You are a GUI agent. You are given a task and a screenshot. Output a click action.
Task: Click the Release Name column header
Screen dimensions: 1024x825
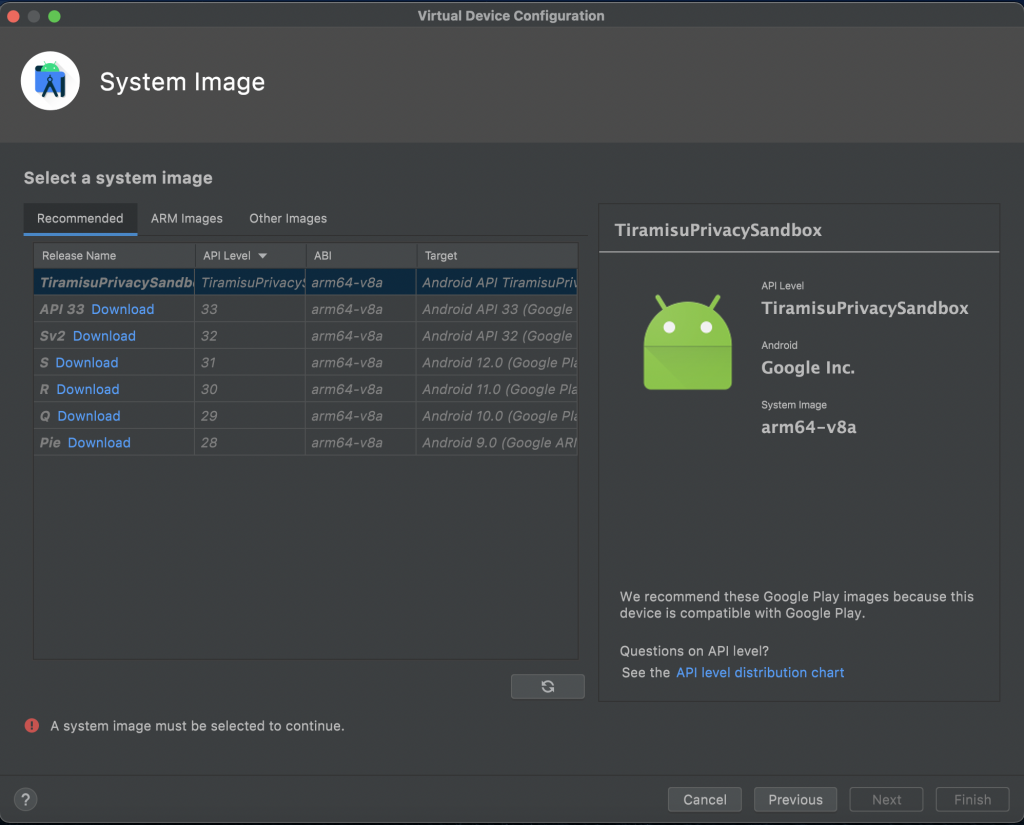tap(79, 256)
